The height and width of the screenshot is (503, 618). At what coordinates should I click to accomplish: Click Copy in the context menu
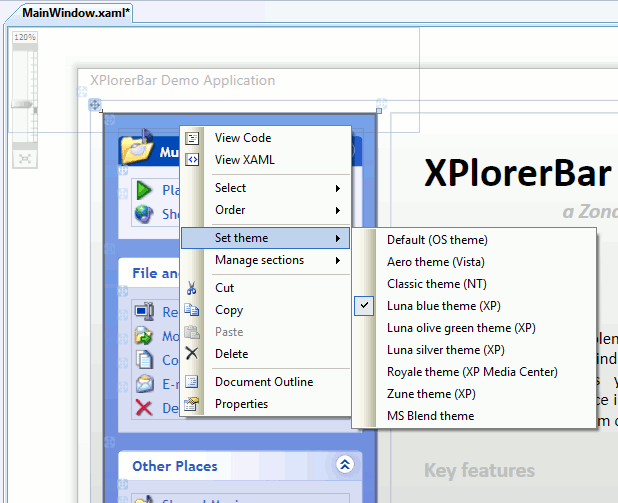click(265, 310)
